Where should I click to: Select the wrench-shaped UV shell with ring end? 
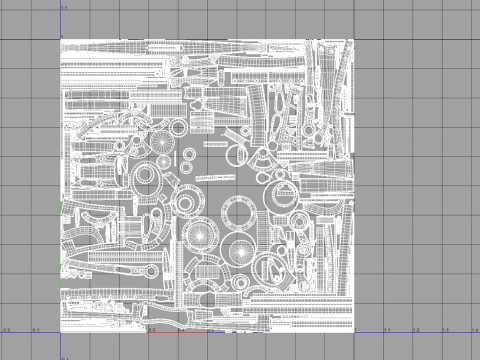[x=112, y=267]
